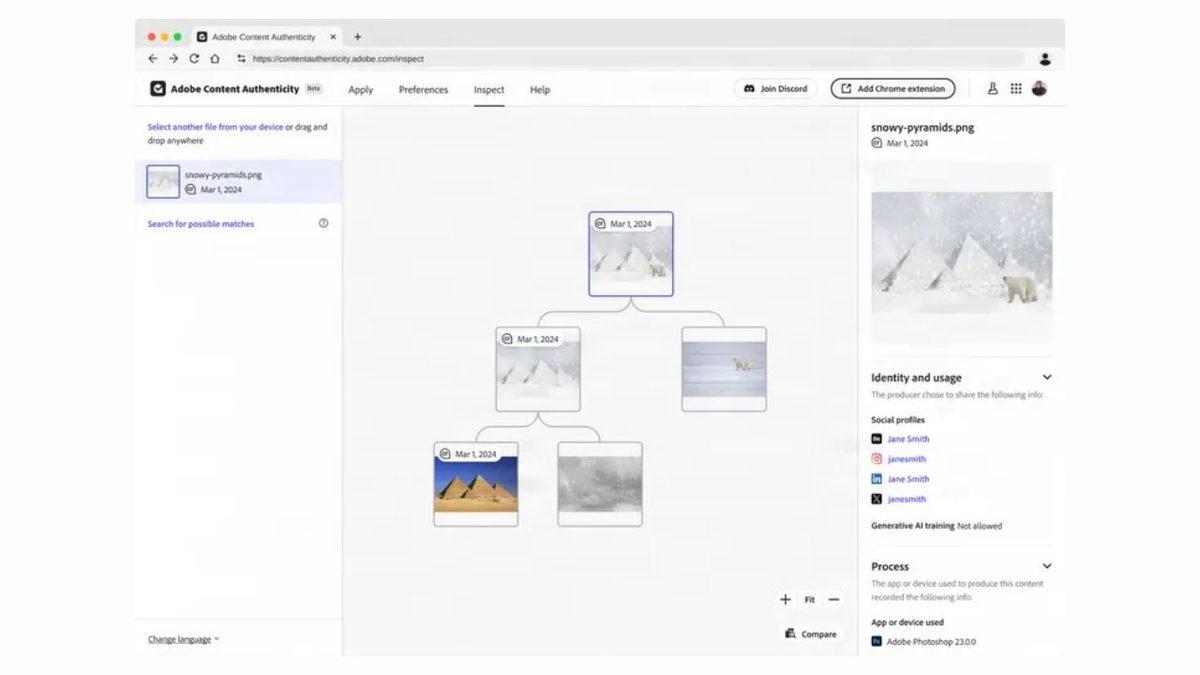This screenshot has height=675, width=1200.
Task: Click the Compare icon below the zoom controls
Action: coord(789,633)
